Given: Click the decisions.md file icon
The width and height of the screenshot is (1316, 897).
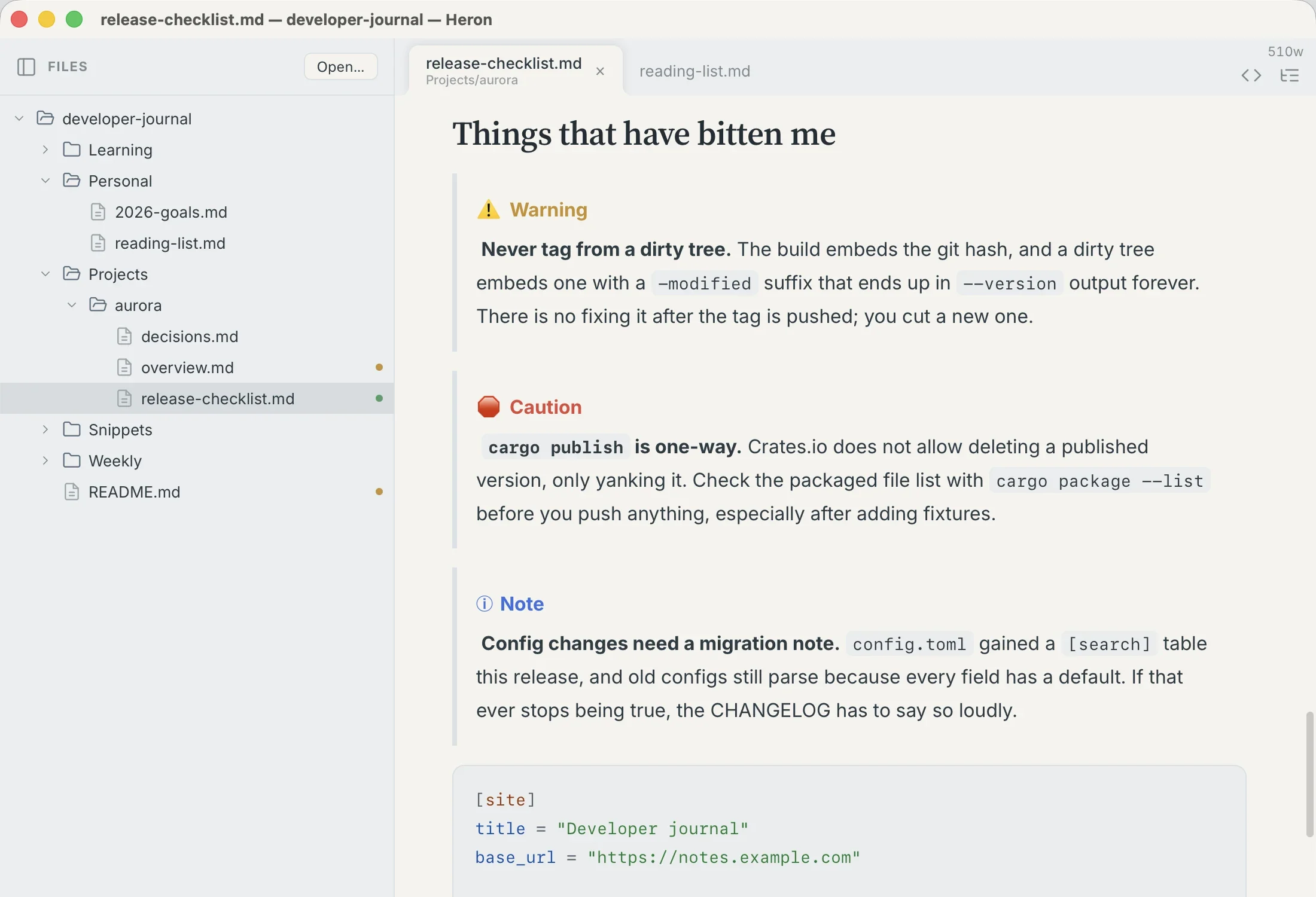Looking at the screenshot, I should (124, 336).
